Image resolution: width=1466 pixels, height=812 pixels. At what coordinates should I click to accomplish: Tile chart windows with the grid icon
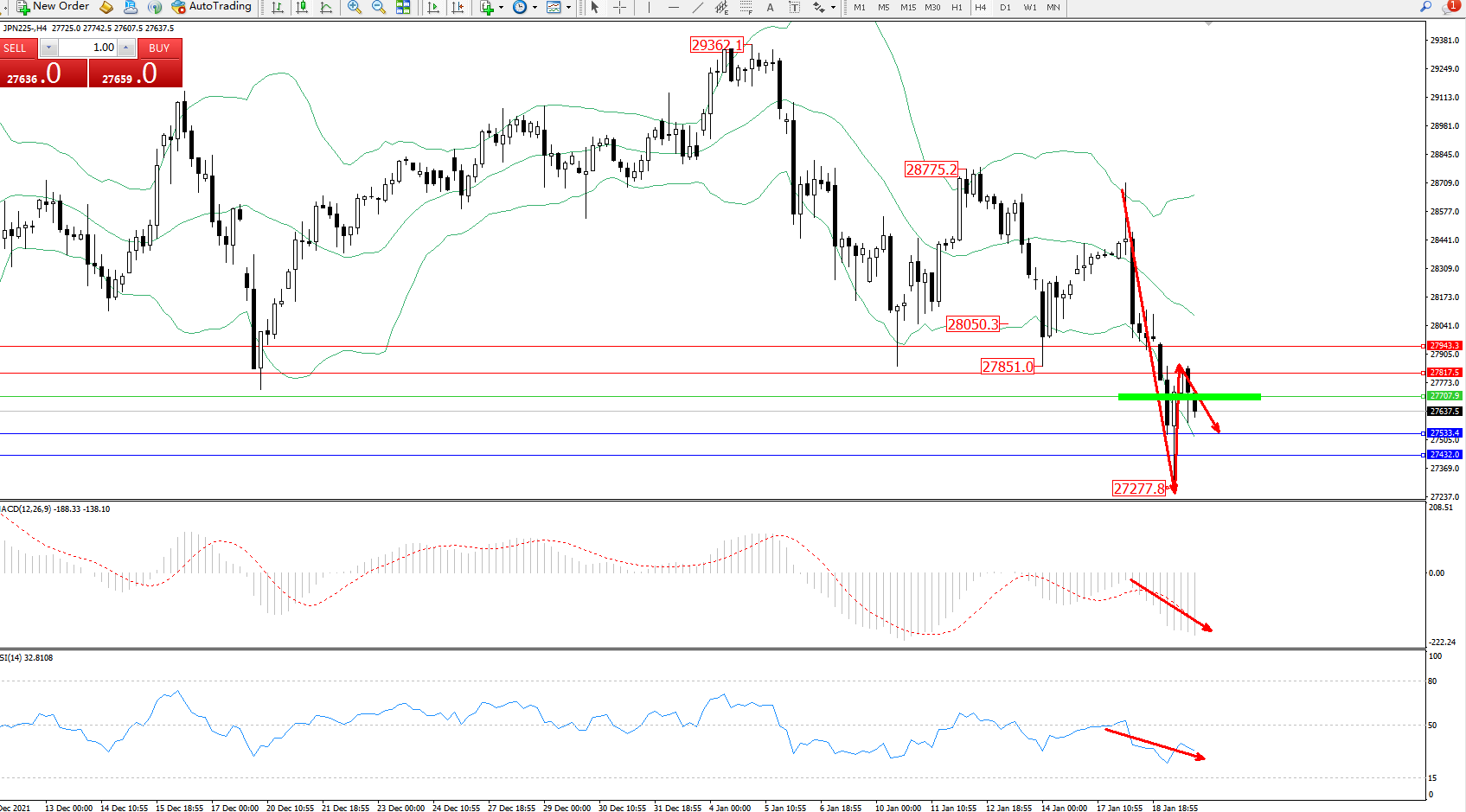pyautogui.click(x=403, y=8)
